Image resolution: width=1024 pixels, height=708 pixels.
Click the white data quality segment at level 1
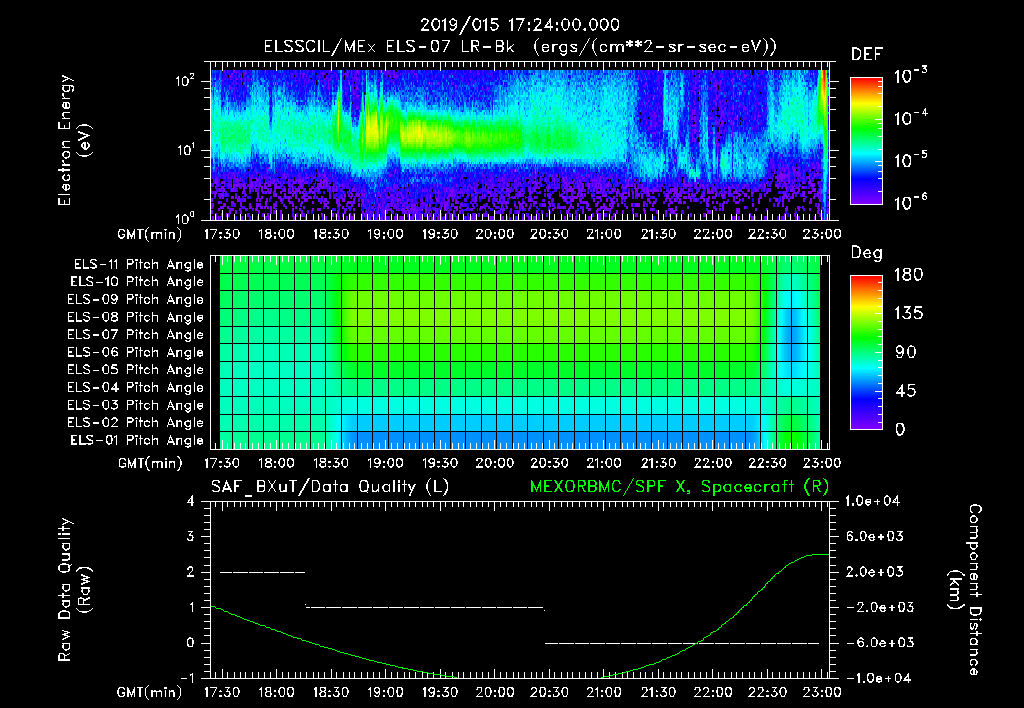[425, 607]
